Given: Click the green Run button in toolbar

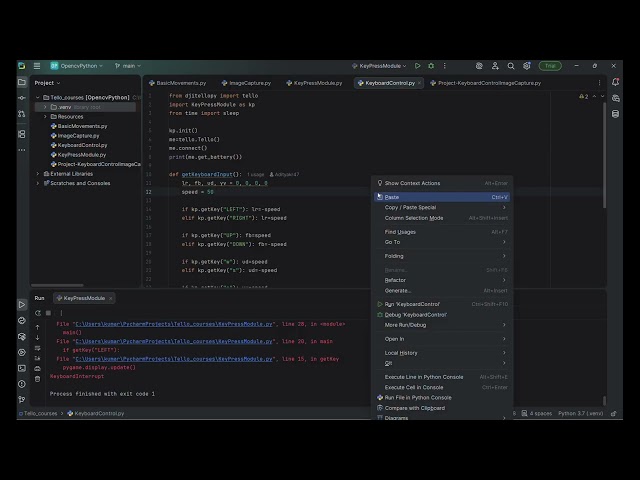Looking at the screenshot, I should click(417, 66).
